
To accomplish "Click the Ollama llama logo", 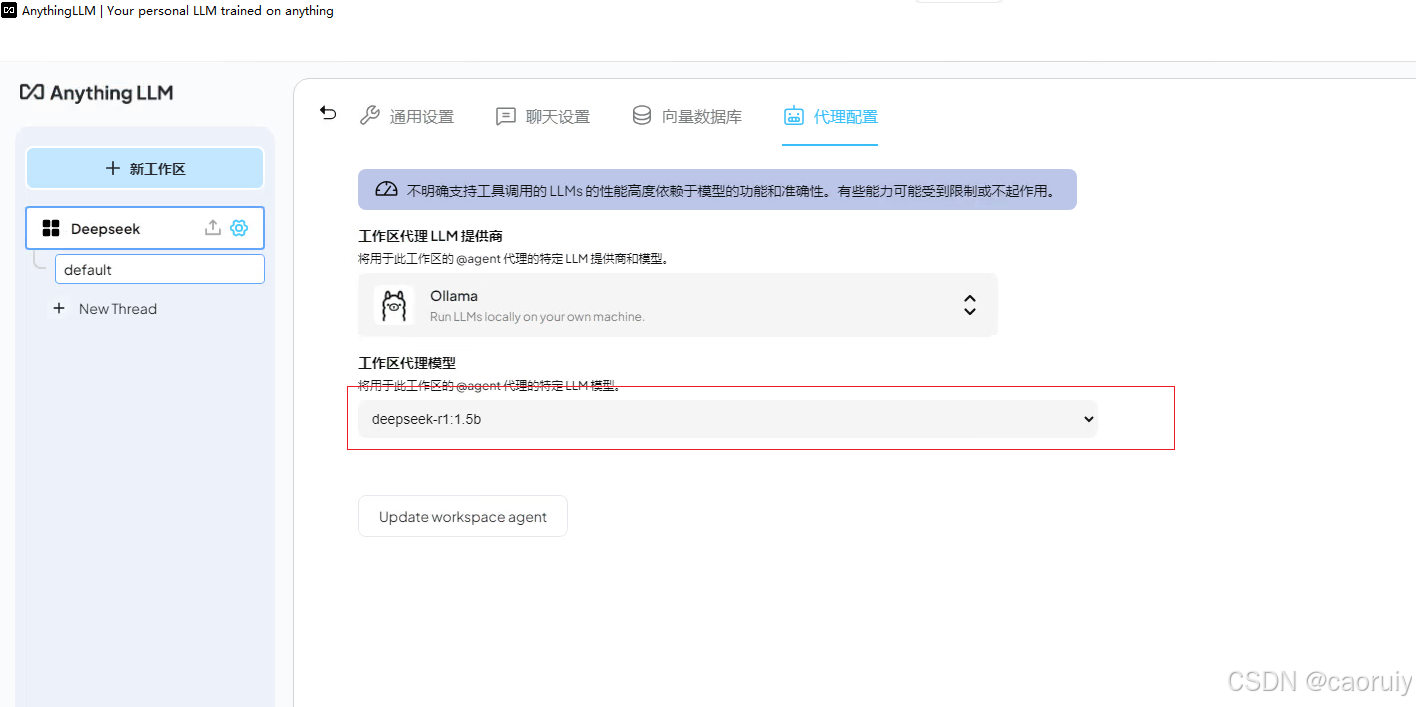I will (x=394, y=305).
